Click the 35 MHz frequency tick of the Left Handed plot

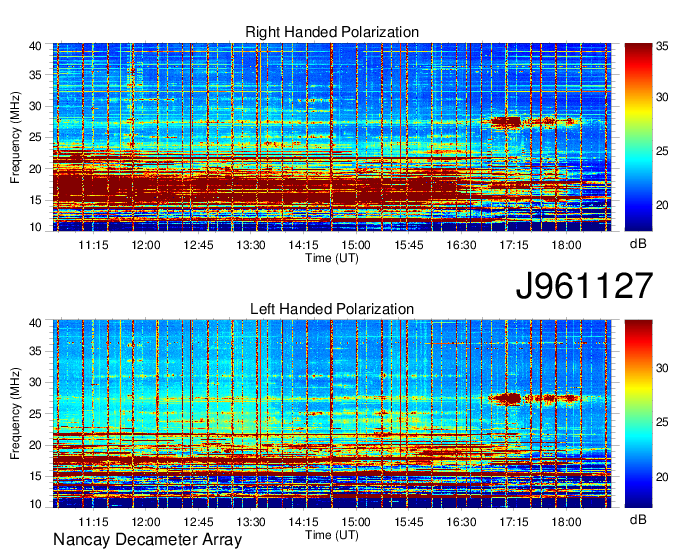click(35, 351)
